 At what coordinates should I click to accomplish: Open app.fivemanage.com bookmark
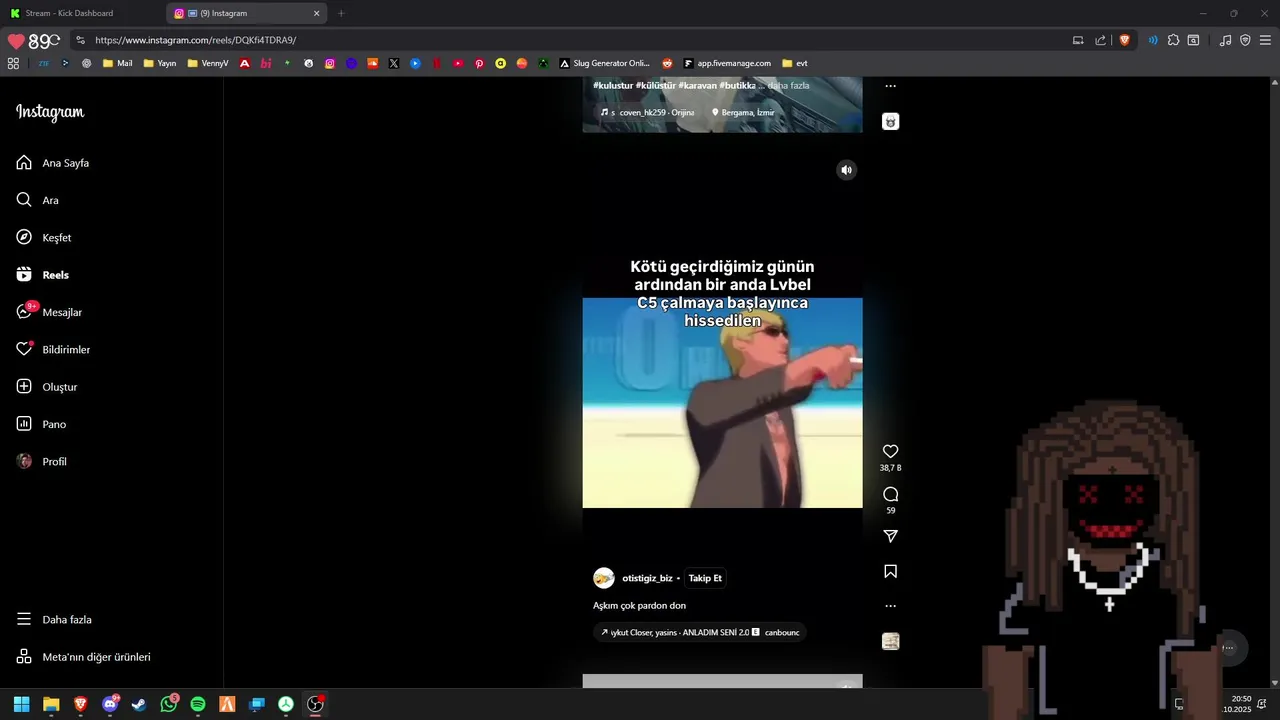click(x=727, y=63)
